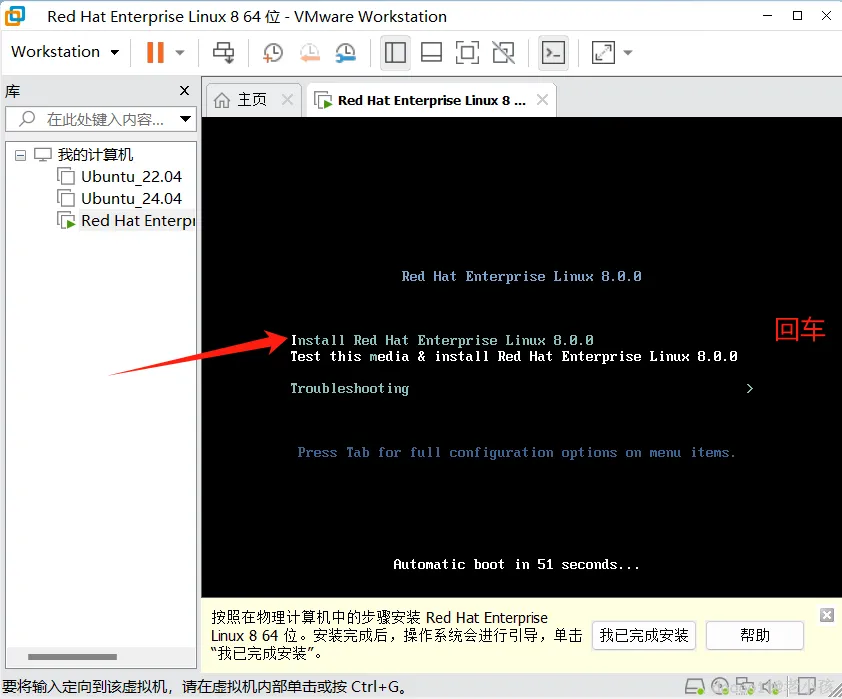Toggle the thumbnail bar view
Screen dimensions: 842x699
pos(431,53)
